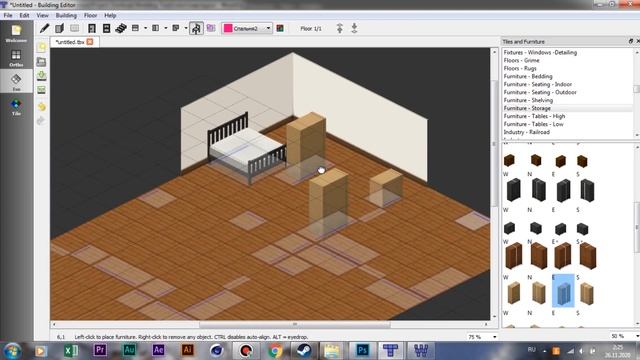The image size is (640, 360).
Task: Toggle the place furniture tool
Action: pos(196,28)
